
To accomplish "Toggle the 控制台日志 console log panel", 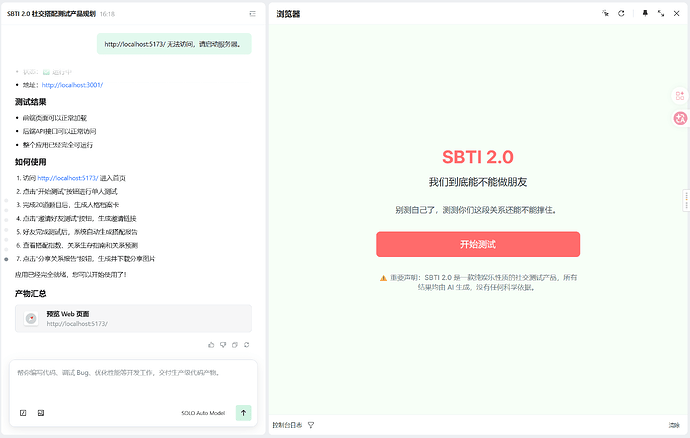I will click(x=287, y=425).
